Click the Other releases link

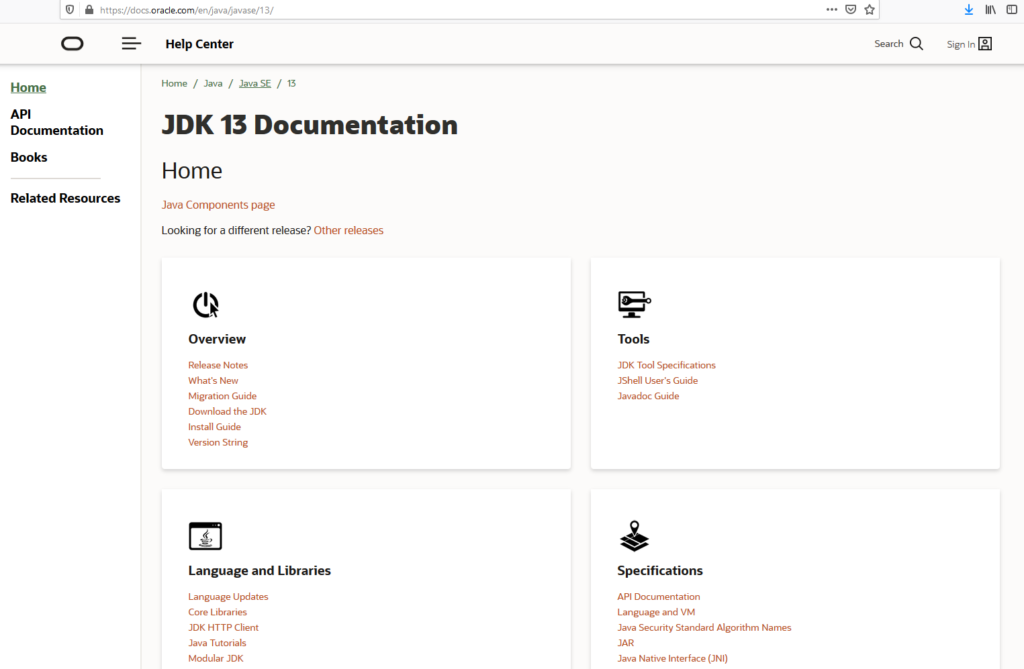pyautogui.click(x=348, y=230)
